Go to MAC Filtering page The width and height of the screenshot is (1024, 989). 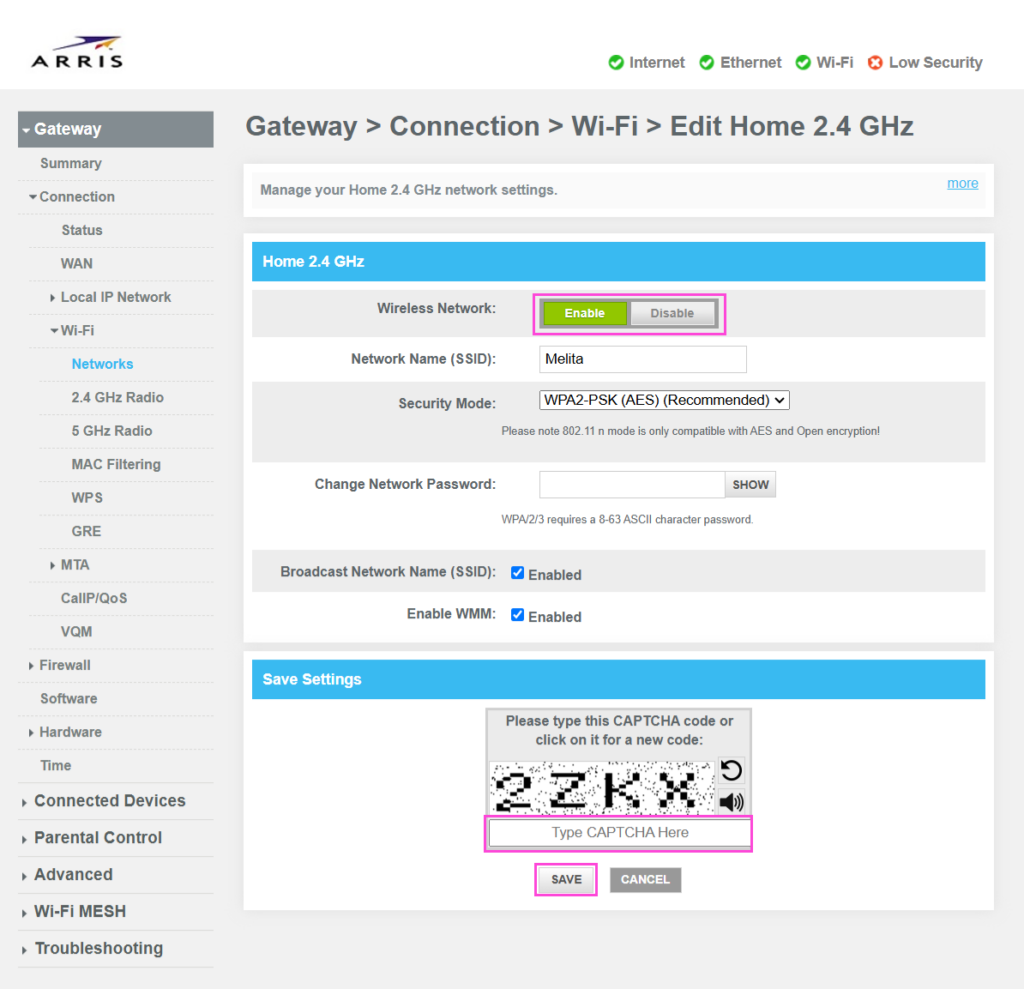pyautogui.click(x=116, y=464)
